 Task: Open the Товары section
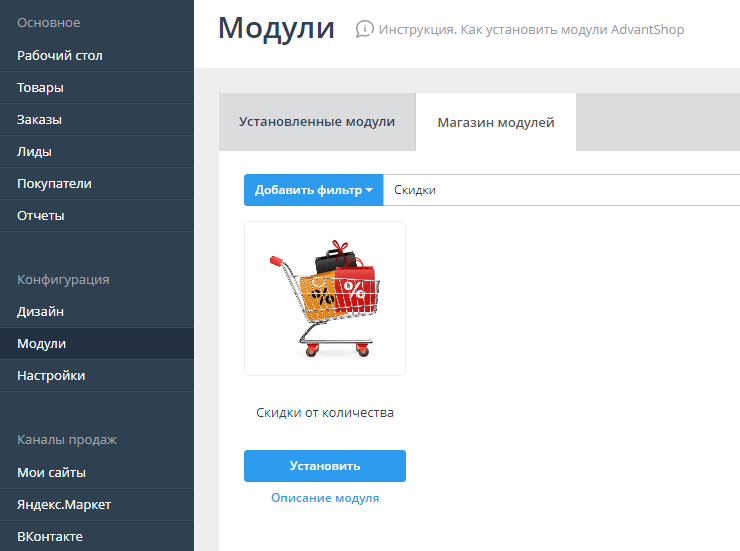click(x=41, y=88)
